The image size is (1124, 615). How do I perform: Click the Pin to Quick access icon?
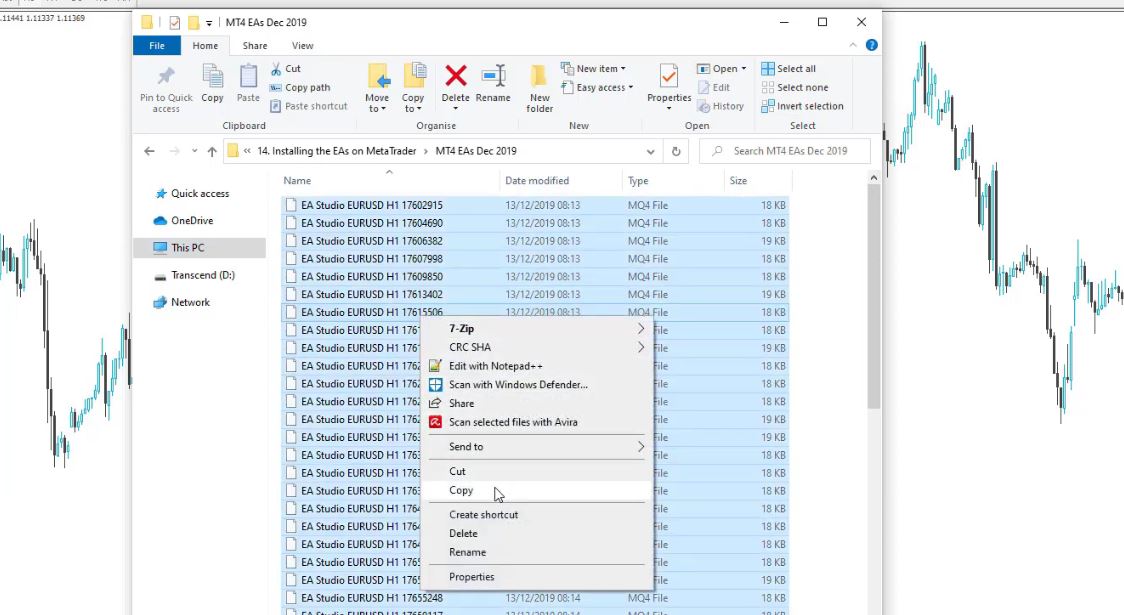(166, 78)
